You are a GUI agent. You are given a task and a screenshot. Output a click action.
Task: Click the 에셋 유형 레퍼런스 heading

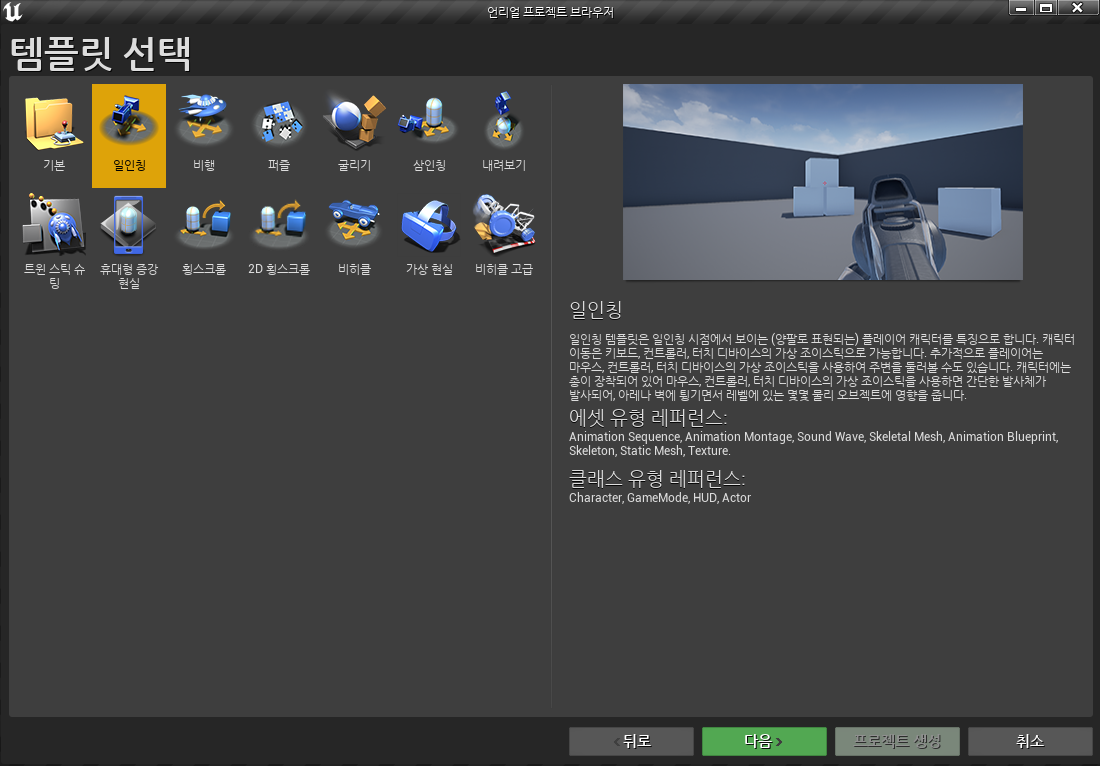pyautogui.click(x=648, y=418)
